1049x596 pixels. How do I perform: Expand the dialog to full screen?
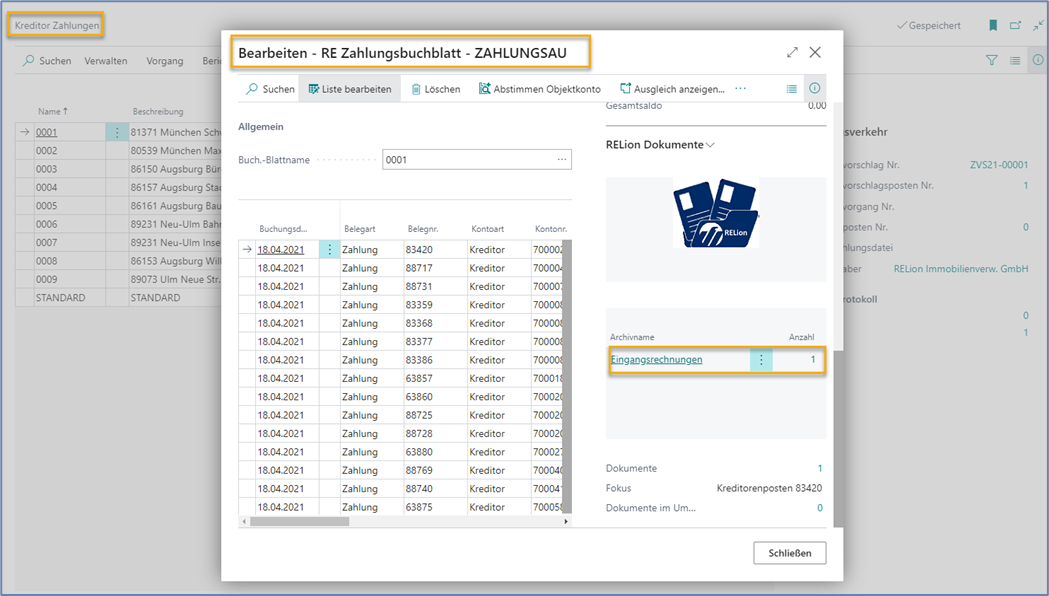(792, 52)
